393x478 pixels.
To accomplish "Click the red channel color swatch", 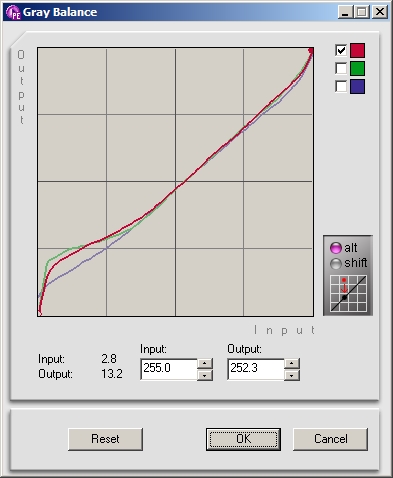I will point(357,51).
